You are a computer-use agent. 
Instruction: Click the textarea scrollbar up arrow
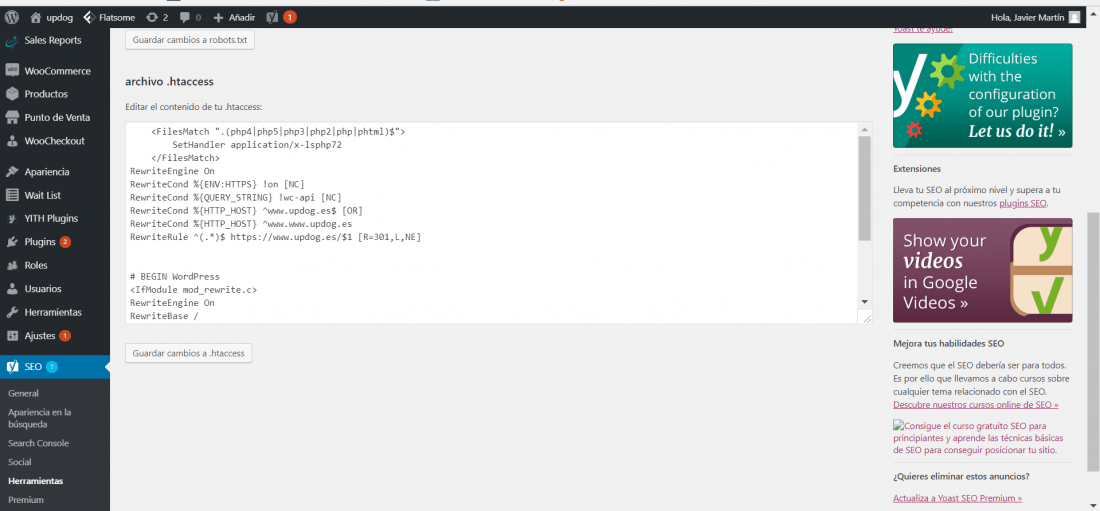coord(865,129)
